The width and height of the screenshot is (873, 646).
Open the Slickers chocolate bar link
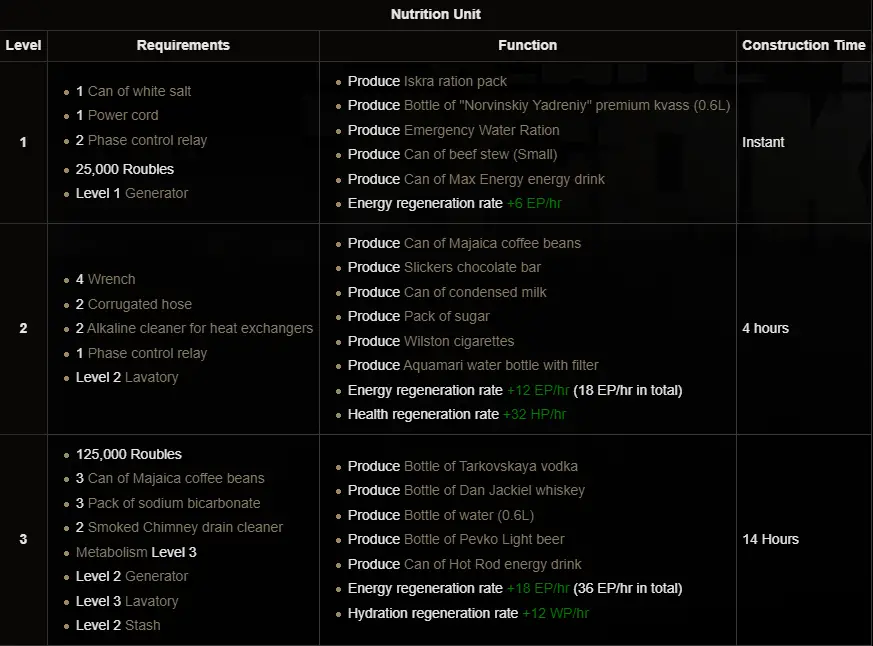click(x=472, y=267)
